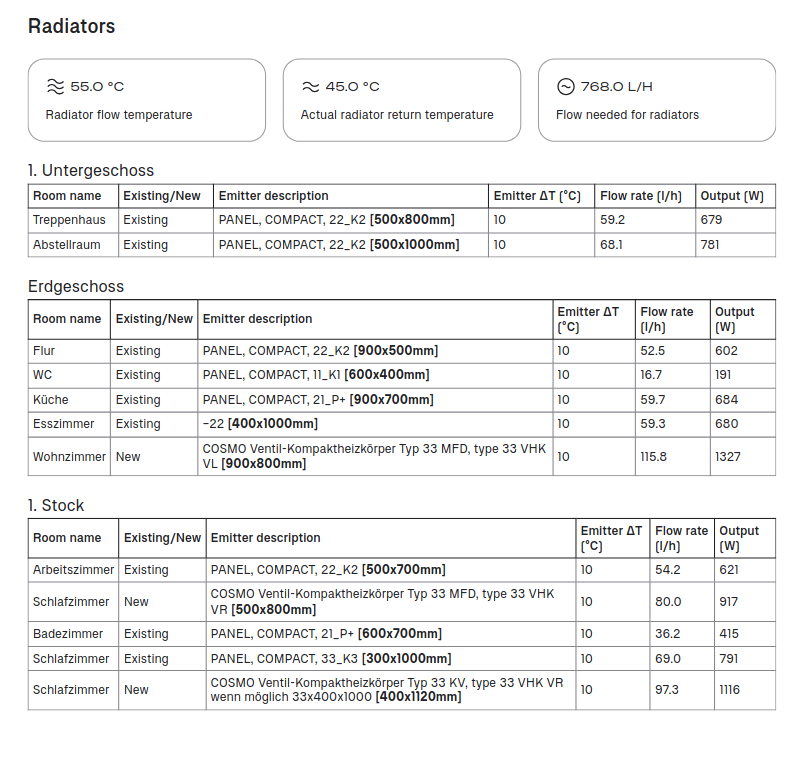Click the 55.0 °C flow temperature card
Screen dimensions: 799x758
[146, 99]
